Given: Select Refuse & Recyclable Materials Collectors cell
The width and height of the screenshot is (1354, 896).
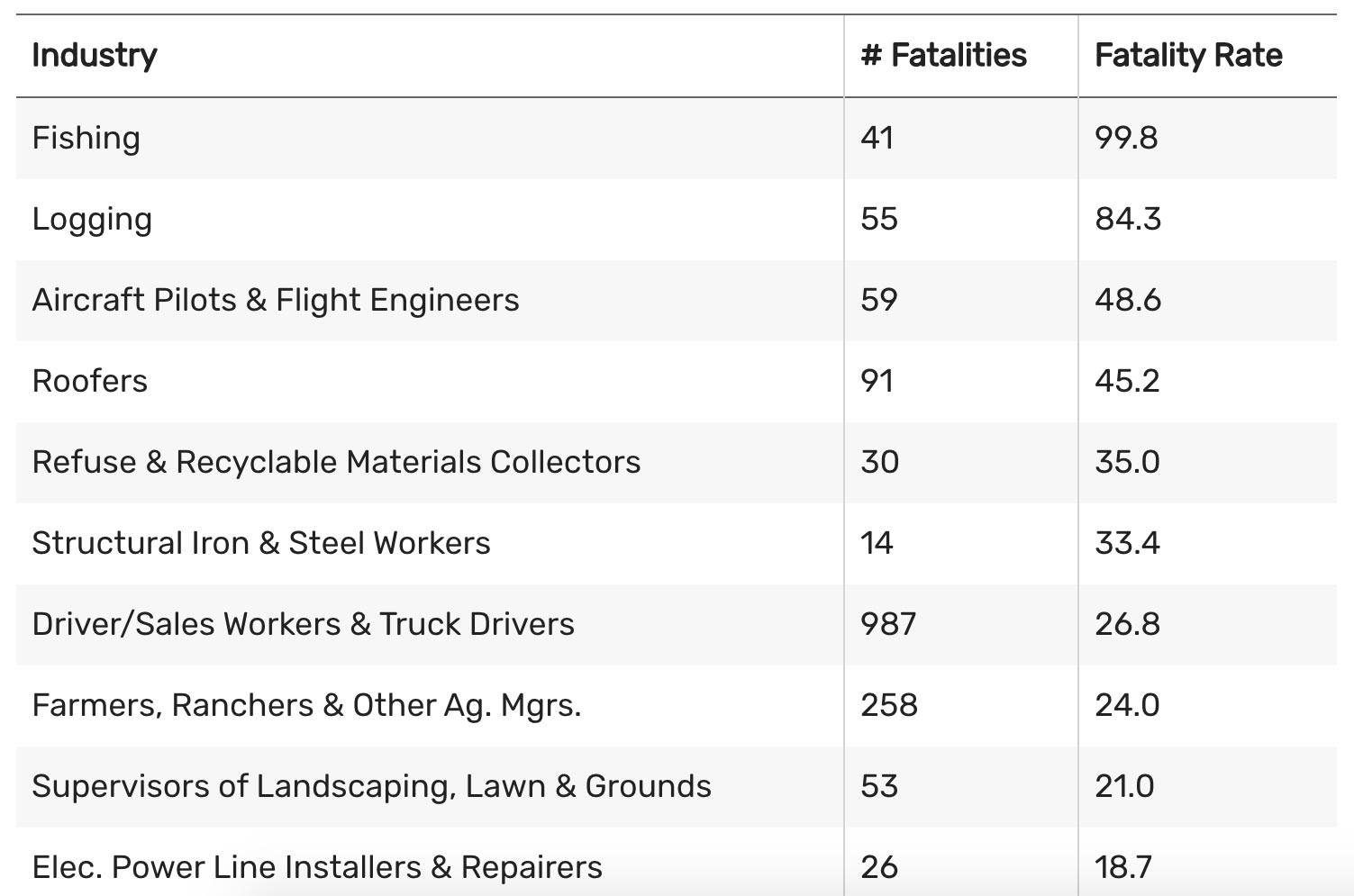Looking at the screenshot, I should point(336,462).
